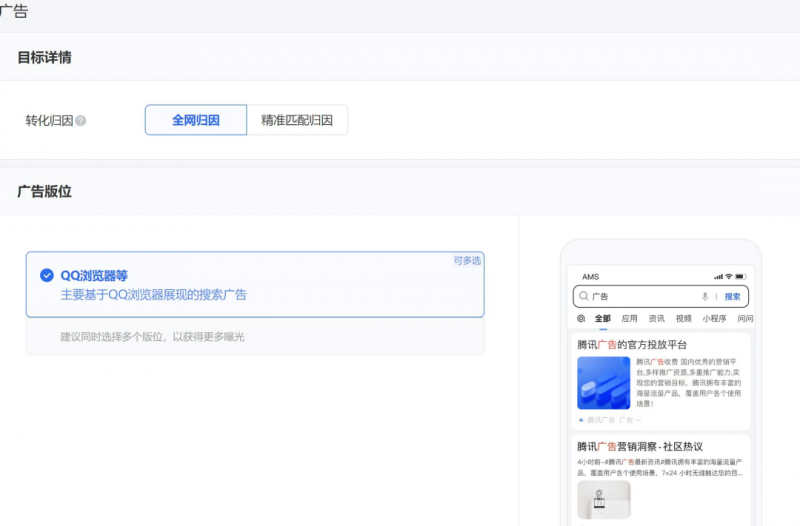Open the 资讯 tab in preview
This screenshot has height=526, width=800.
coord(656,319)
